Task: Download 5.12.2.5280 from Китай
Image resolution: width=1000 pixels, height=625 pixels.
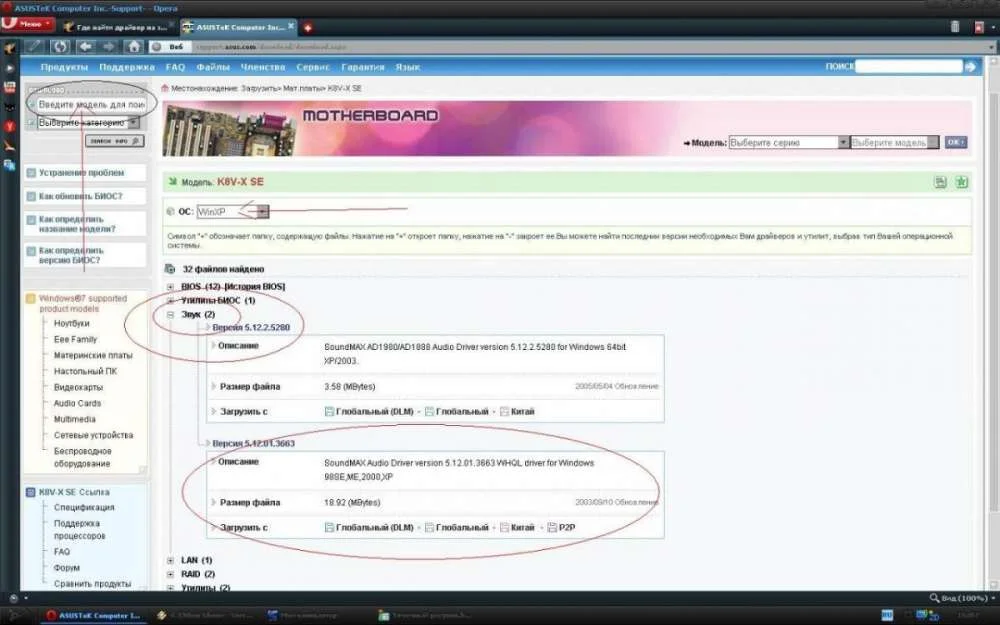Action: [x=517, y=412]
